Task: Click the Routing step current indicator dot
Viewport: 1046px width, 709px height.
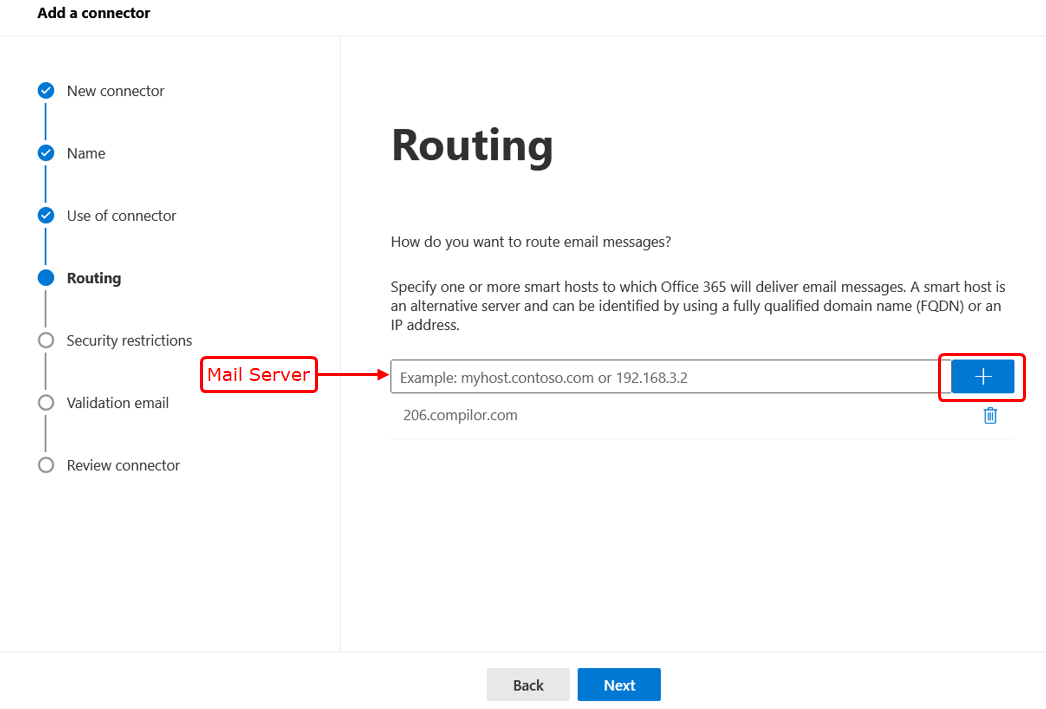Action: pos(46,278)
